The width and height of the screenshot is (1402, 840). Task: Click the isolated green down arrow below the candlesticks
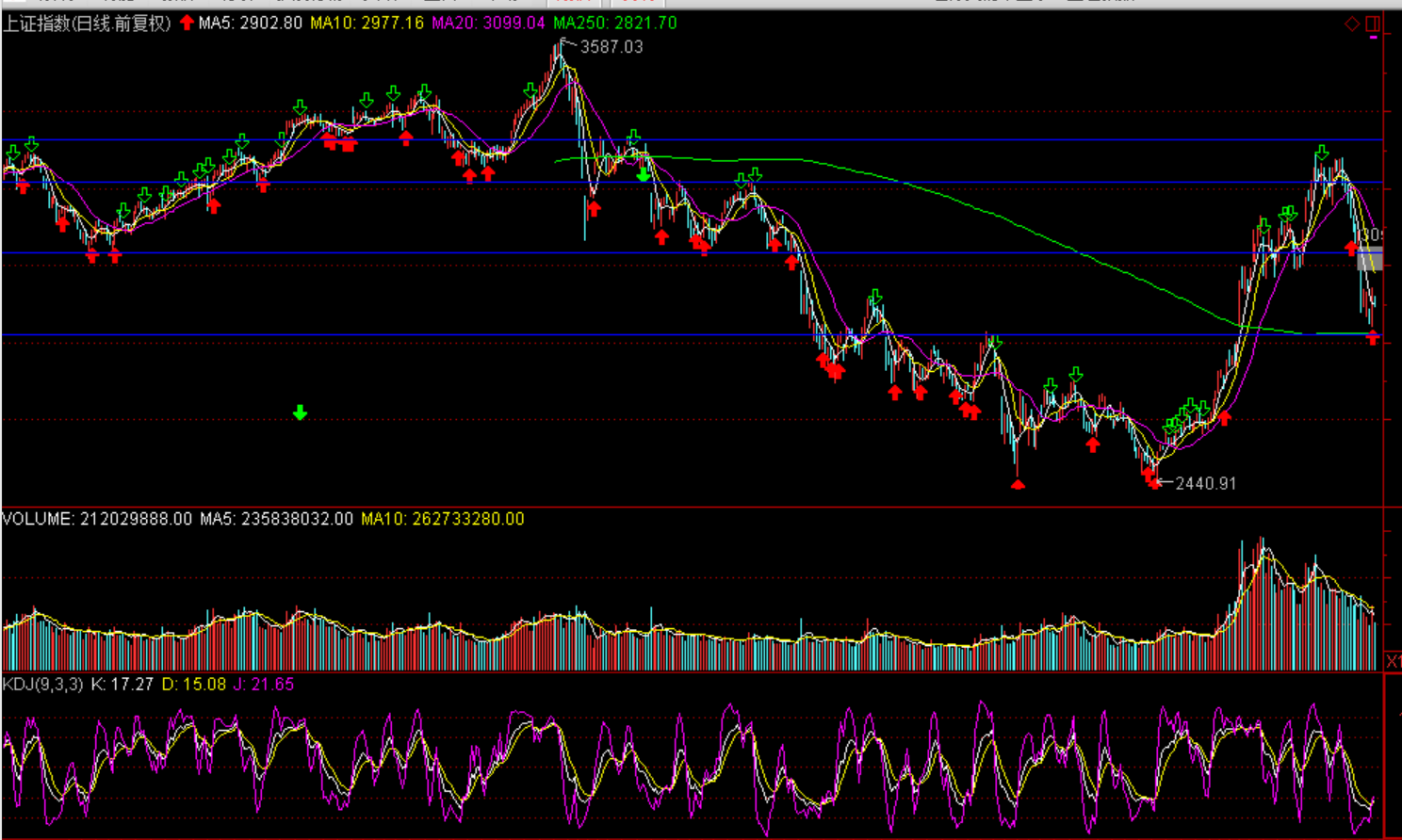coord(300,412)
